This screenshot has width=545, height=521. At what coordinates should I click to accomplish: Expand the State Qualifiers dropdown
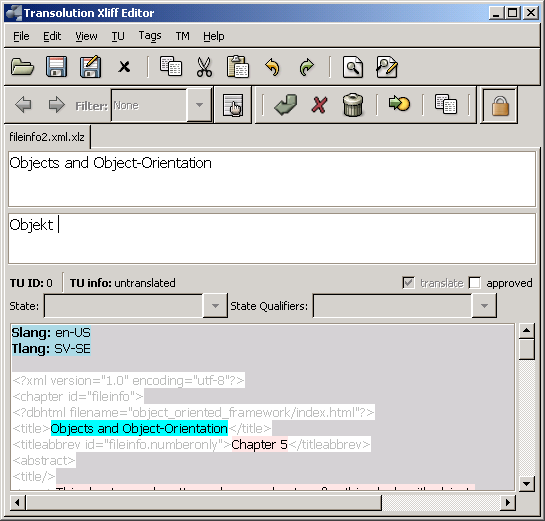coord(484,306)
